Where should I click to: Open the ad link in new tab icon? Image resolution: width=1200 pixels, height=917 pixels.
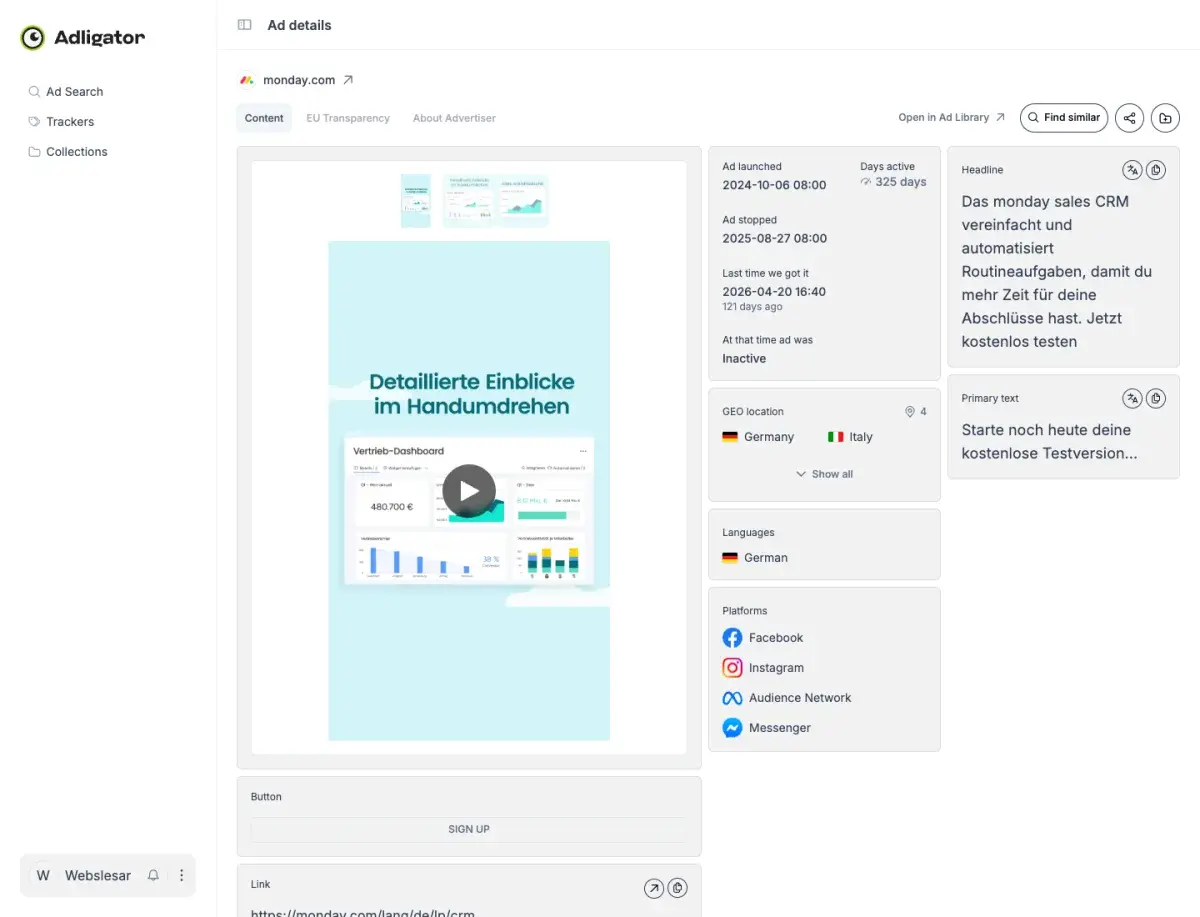(x=654, y=888)
